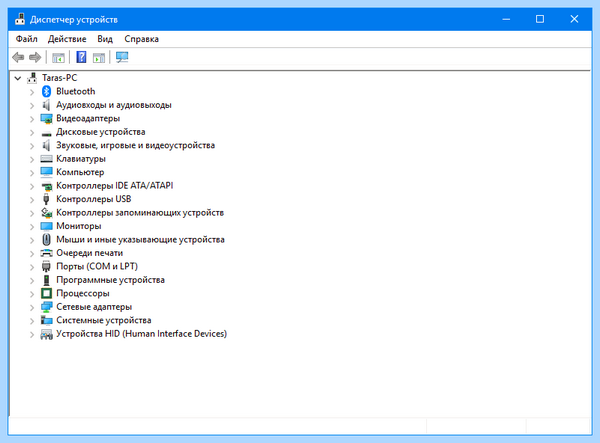Expand the Дисковые устройства node

point(32,132)
